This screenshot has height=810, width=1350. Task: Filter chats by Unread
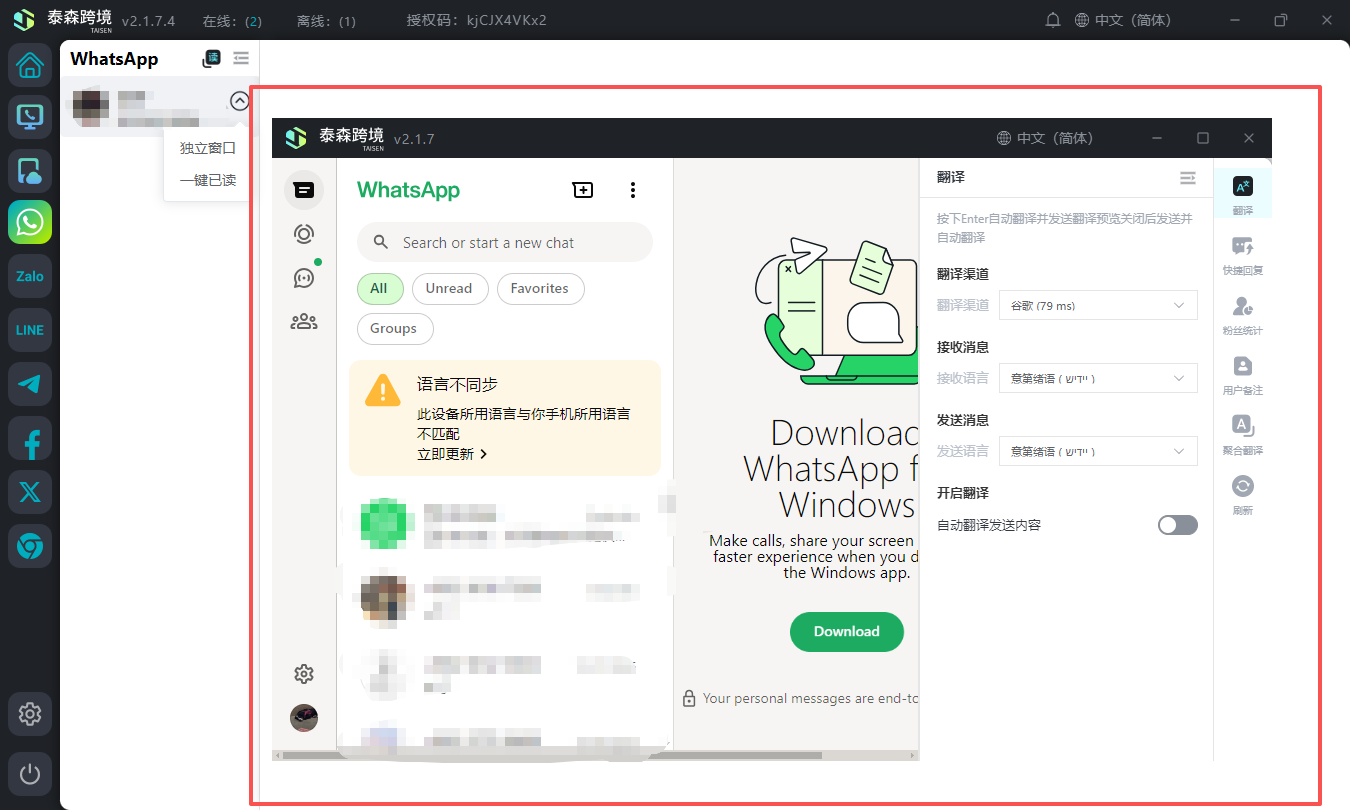click(x=448, y=288)
